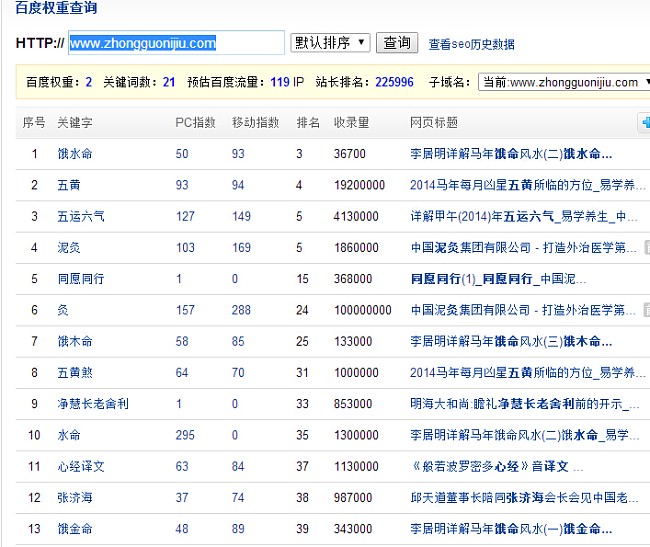
Task: Open the 默认排序 sorting dropdown
Action: pos(330,43)
